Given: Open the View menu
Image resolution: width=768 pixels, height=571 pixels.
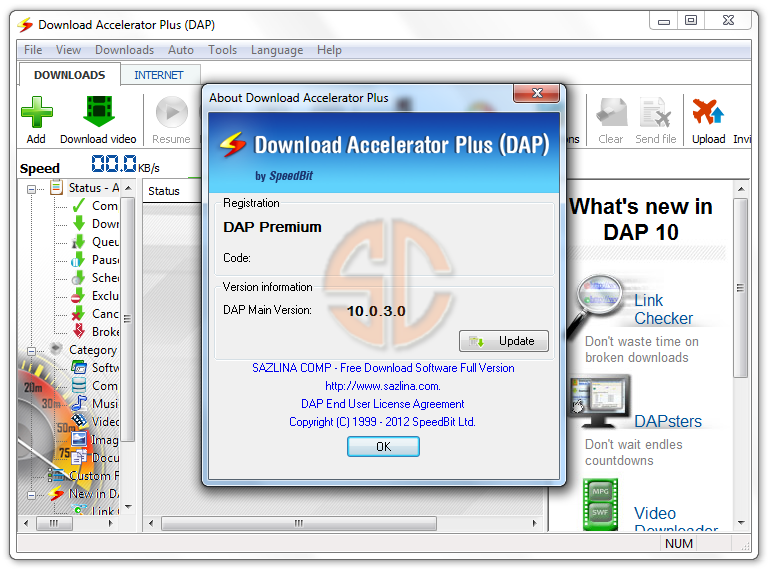Looking at the screenshot, I should pyautogui.click(x=68, y=50).
